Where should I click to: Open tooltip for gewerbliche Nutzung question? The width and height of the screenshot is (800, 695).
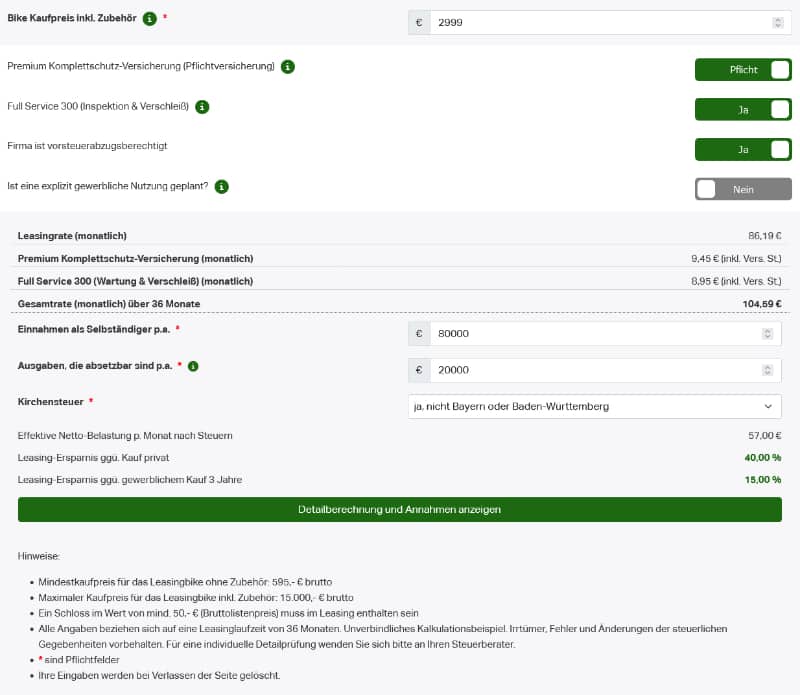coord(221,186)
